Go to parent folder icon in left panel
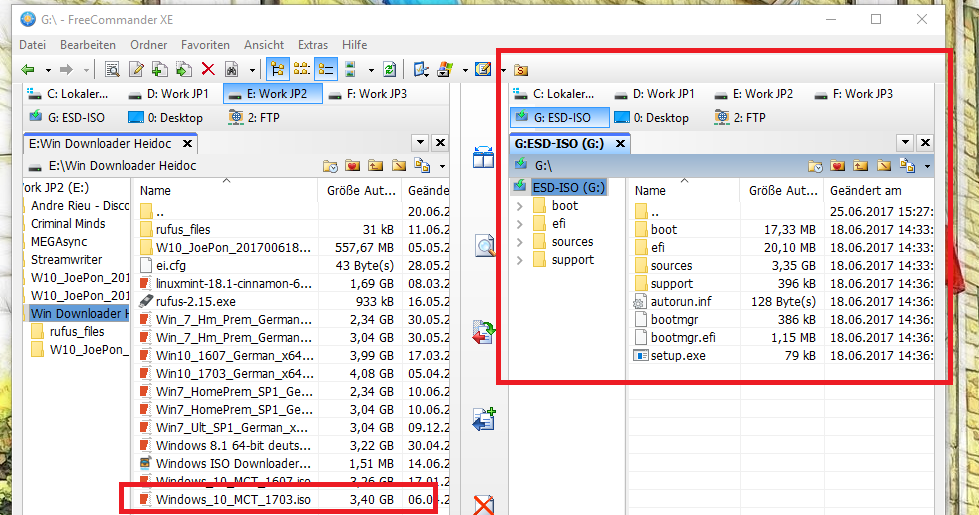This screenshot has width=979, height=515. [x=376, y=166]
